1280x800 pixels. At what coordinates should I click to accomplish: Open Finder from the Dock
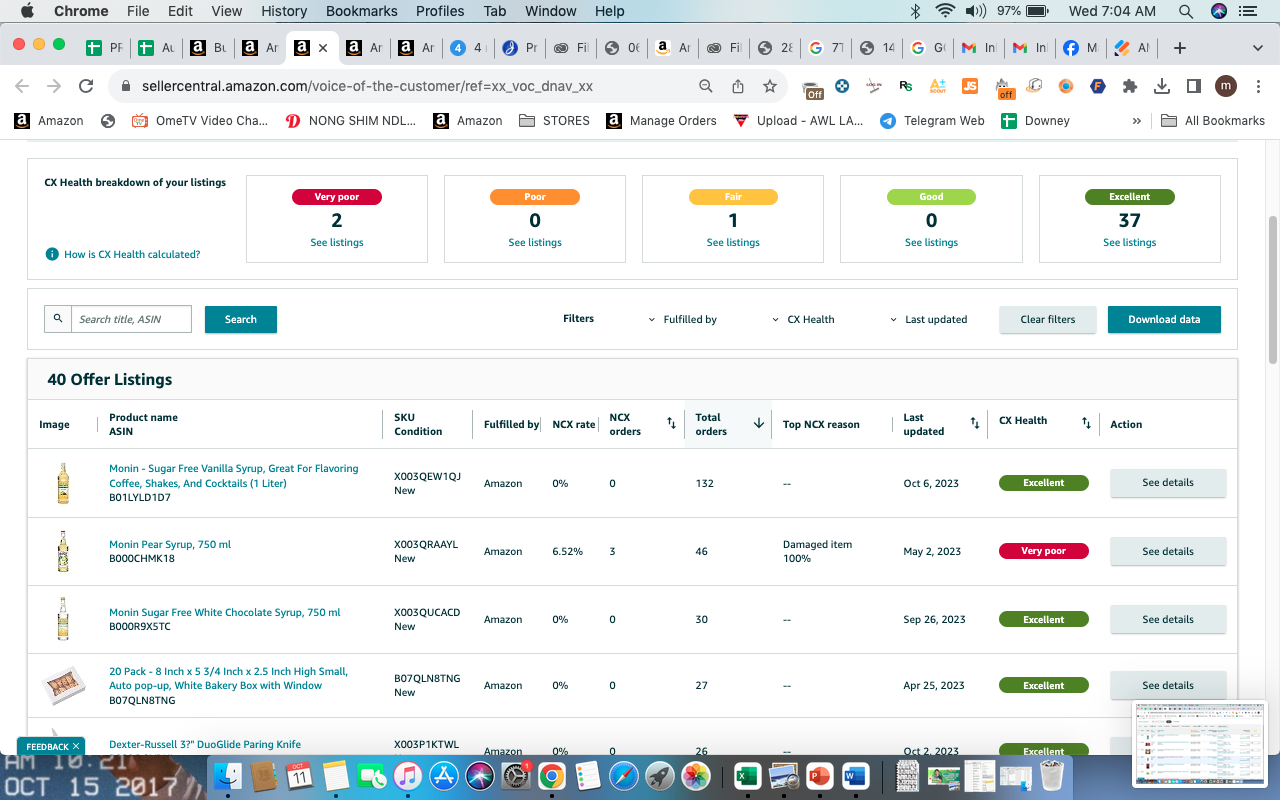[x=229, y=775]
